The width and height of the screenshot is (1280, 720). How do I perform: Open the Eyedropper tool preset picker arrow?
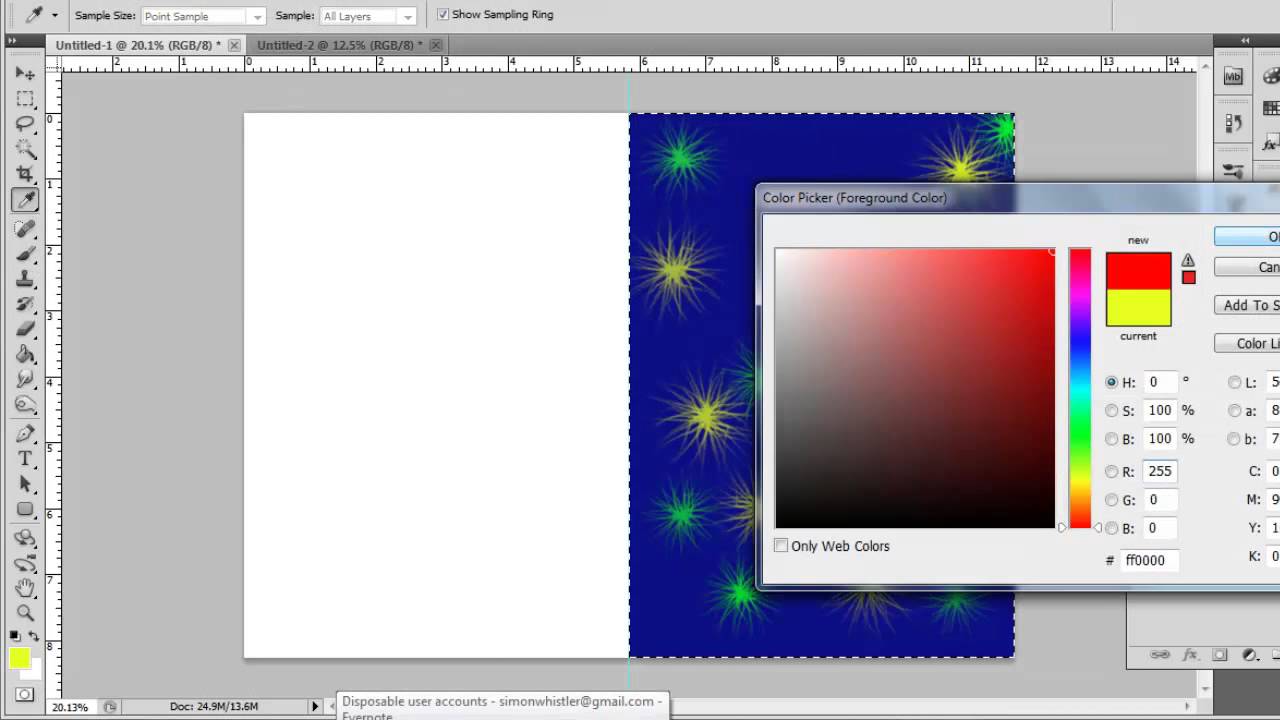point(54,15)
